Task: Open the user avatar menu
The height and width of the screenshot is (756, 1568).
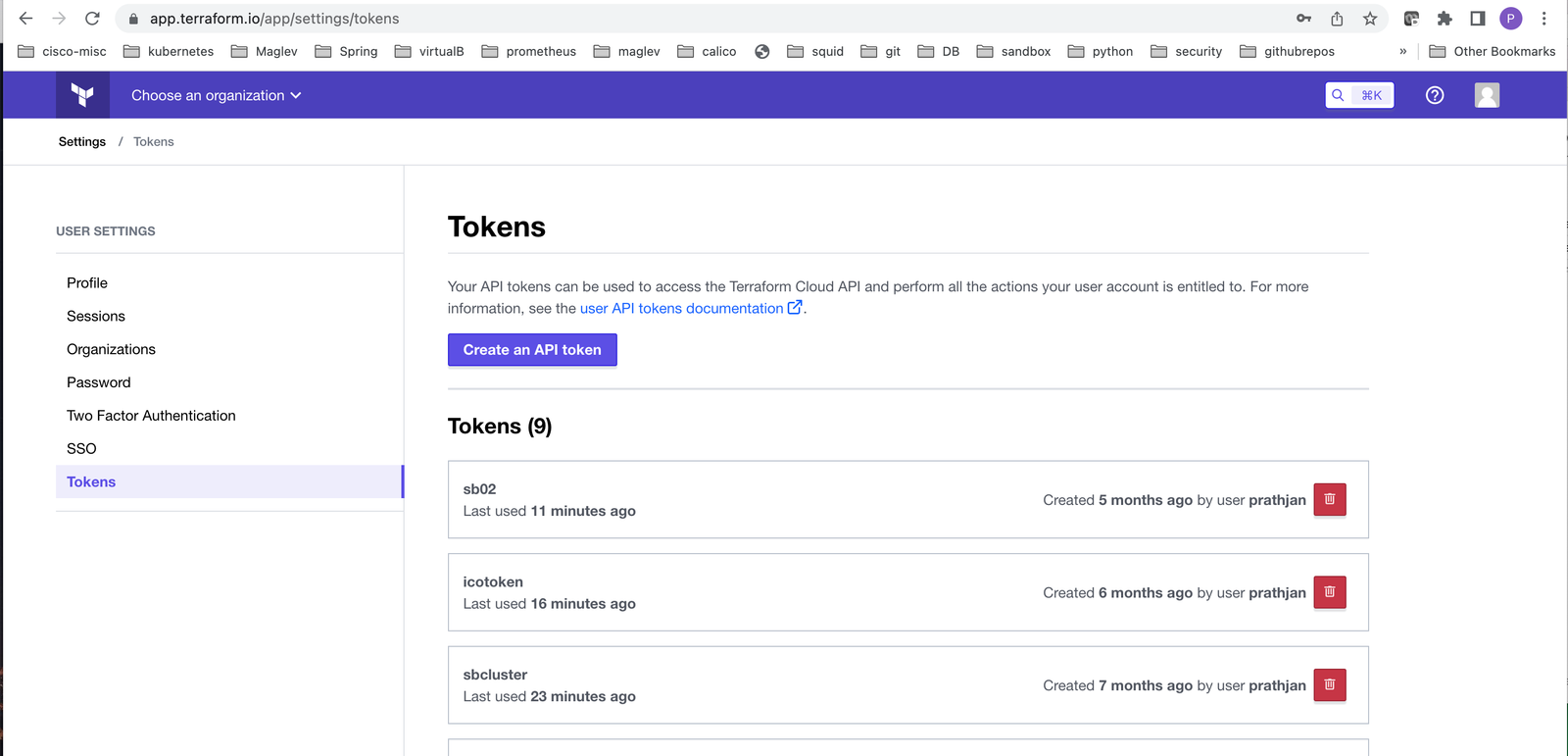Action: click(x=1487, y=95)
